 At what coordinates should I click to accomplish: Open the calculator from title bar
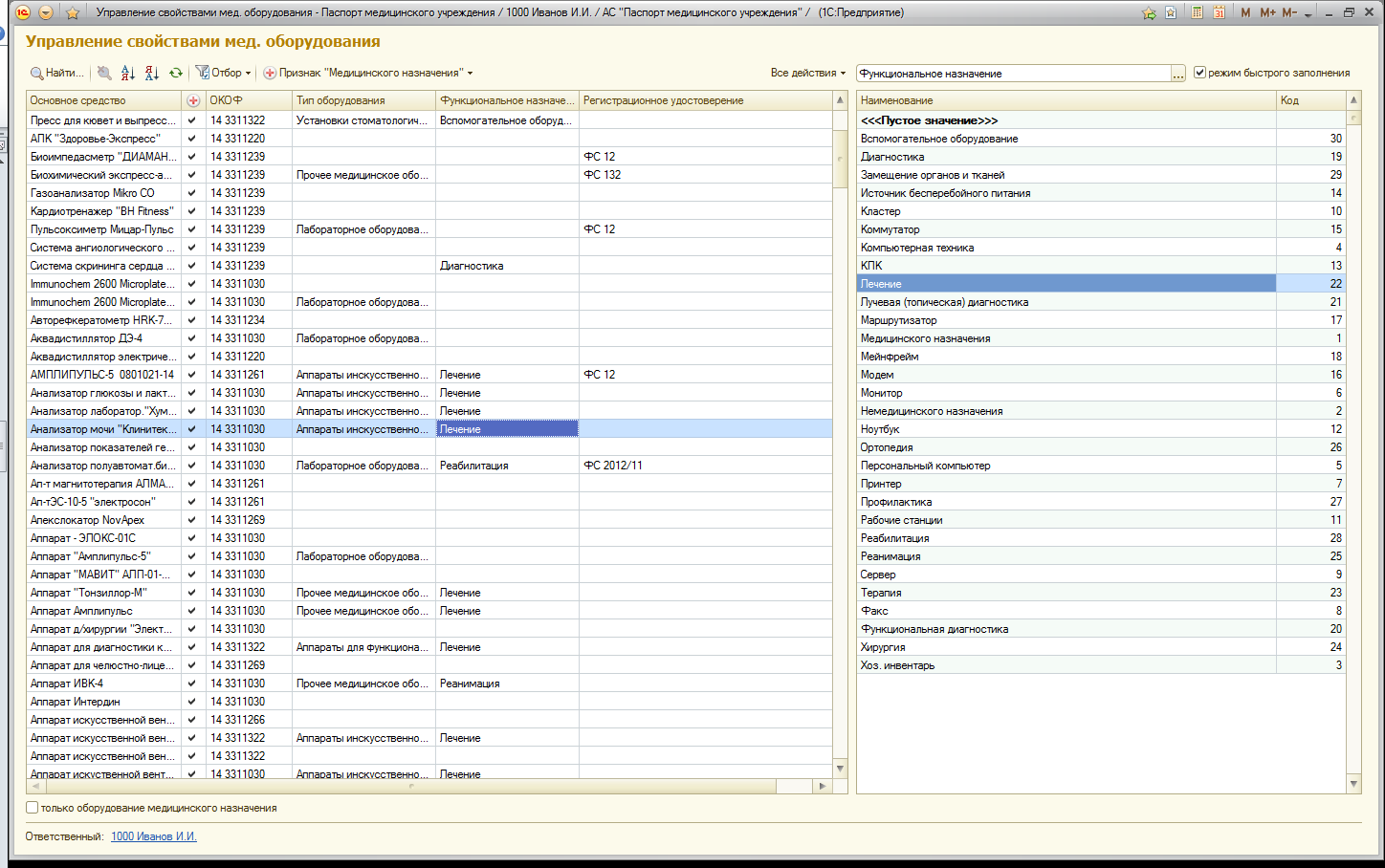1197,12
